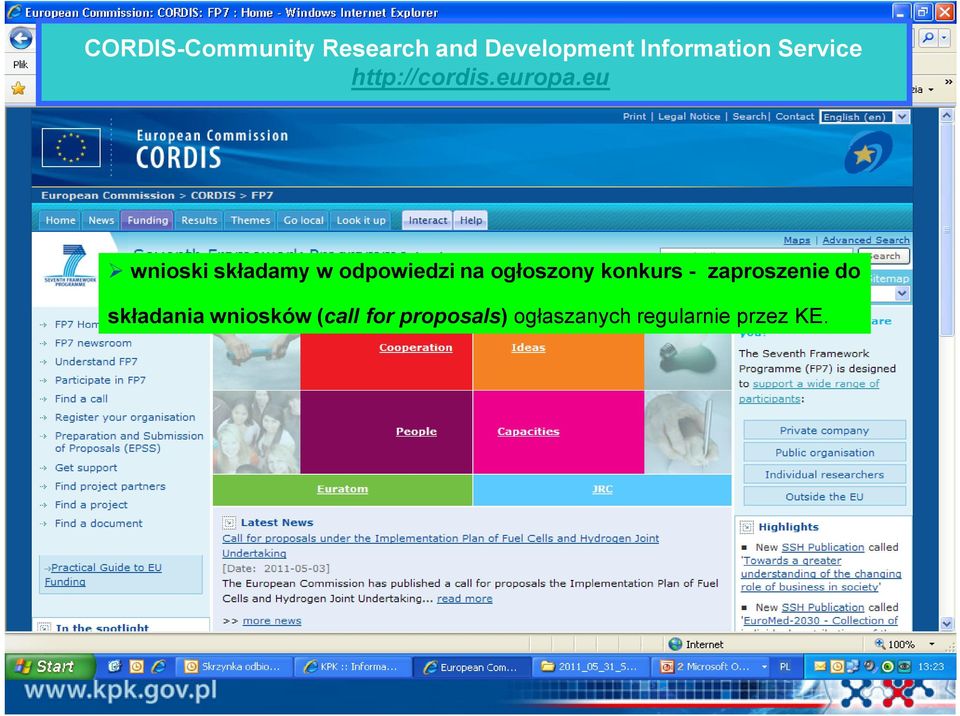960x716 pixels.
Task: Open the IE search options dropdown arrow
Action: (x=945, y=38)
